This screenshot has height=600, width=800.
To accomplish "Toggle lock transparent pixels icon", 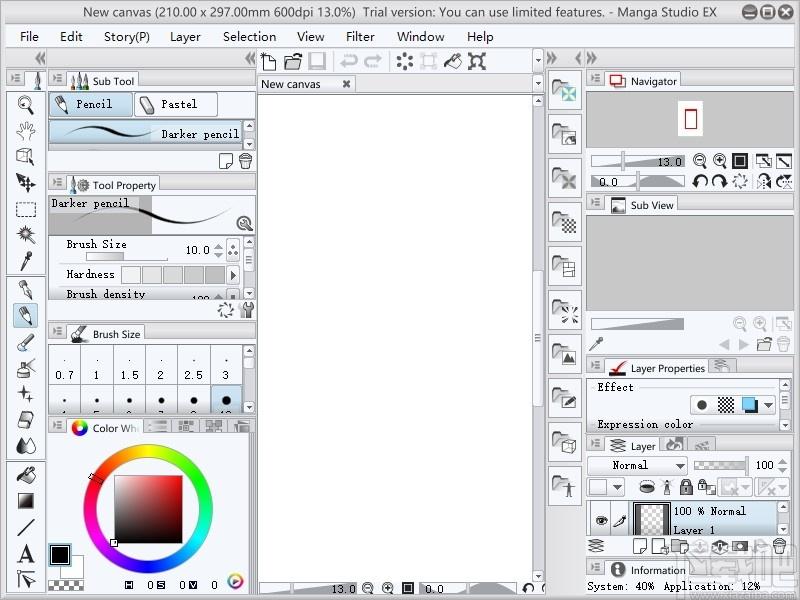I will (x=707, y=487).
